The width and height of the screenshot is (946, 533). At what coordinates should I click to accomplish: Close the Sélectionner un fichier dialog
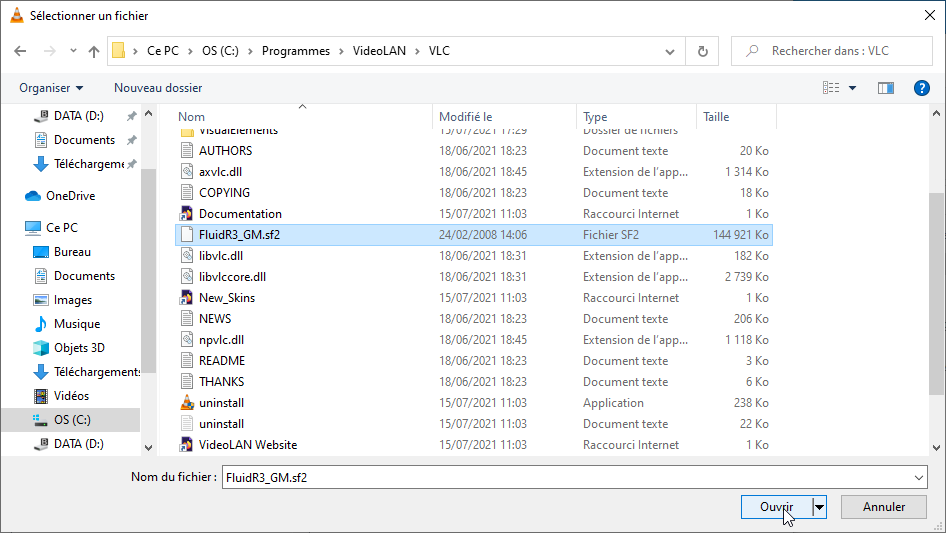tap(930, 15)
